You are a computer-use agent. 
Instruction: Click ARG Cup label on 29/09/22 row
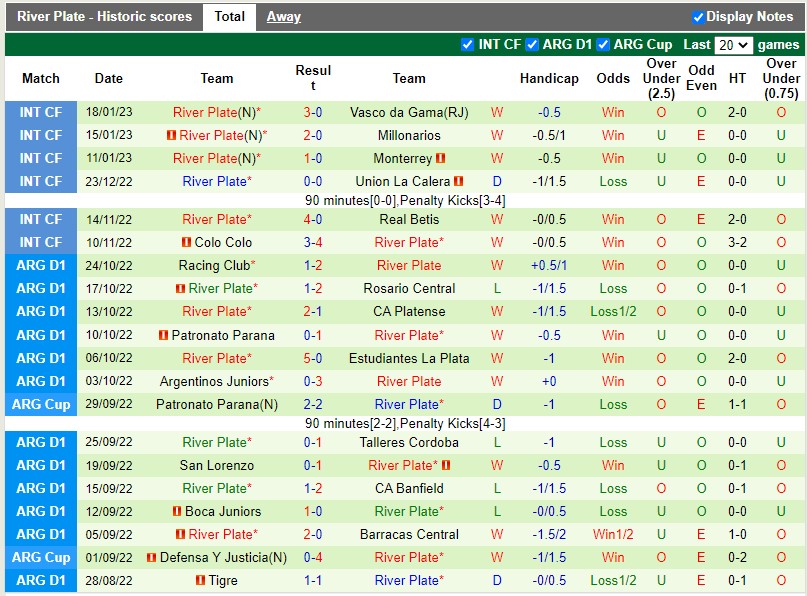click(x=41, y=404)
